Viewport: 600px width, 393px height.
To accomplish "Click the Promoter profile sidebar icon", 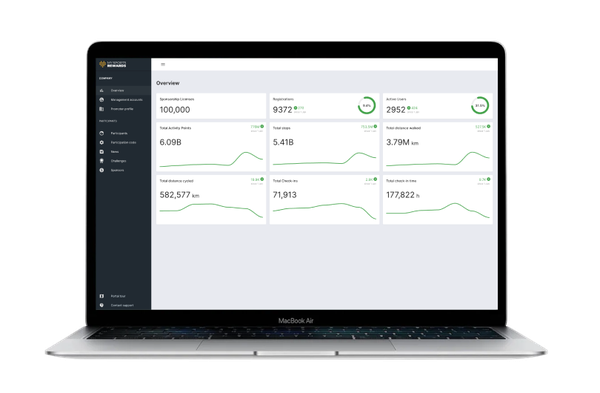I will tap(101, 109).
